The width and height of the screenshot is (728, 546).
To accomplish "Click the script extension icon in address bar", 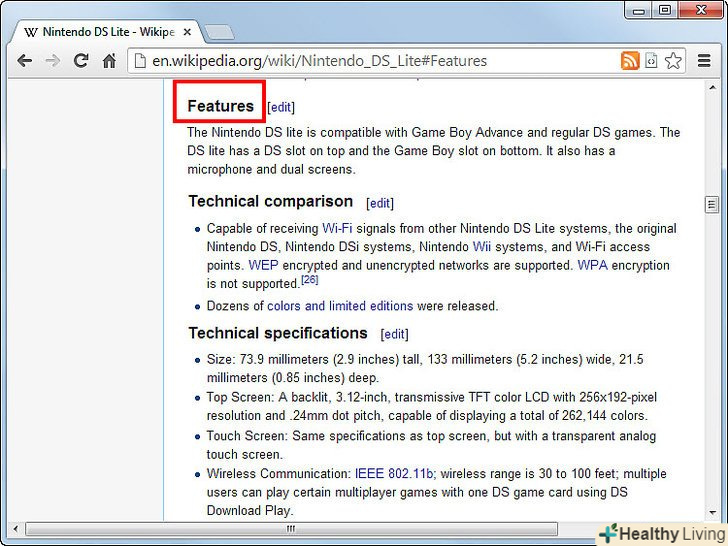I will 652,61.
